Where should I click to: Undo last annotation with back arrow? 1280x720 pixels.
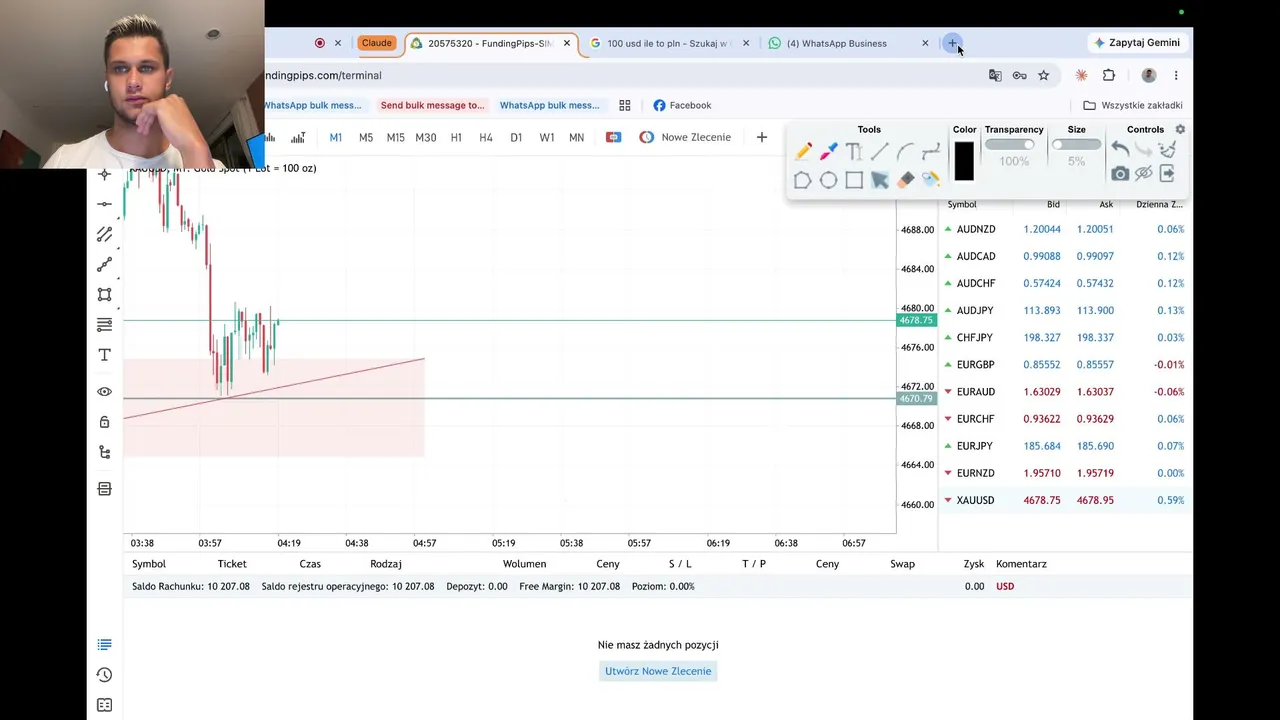(x=1120, y=150)
